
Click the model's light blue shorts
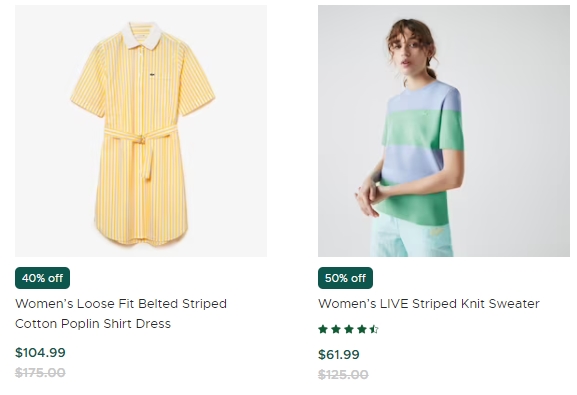click(410, 237)
